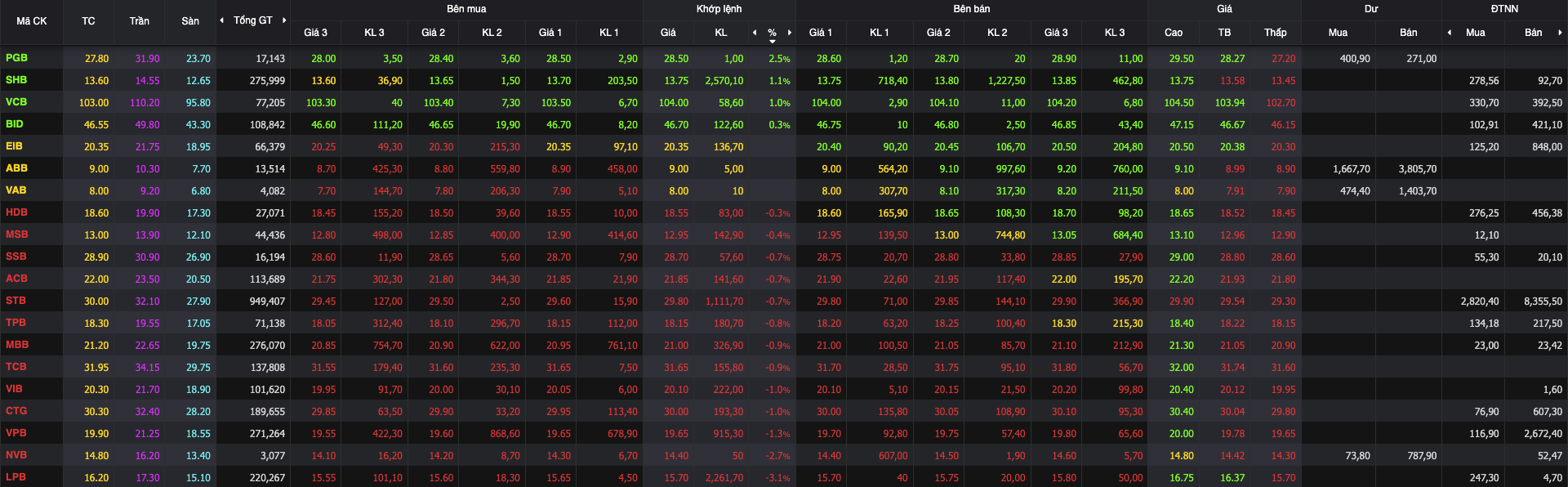1568x487 pixels.
Task: Open the HDB ticker
Action: (16, 212)
